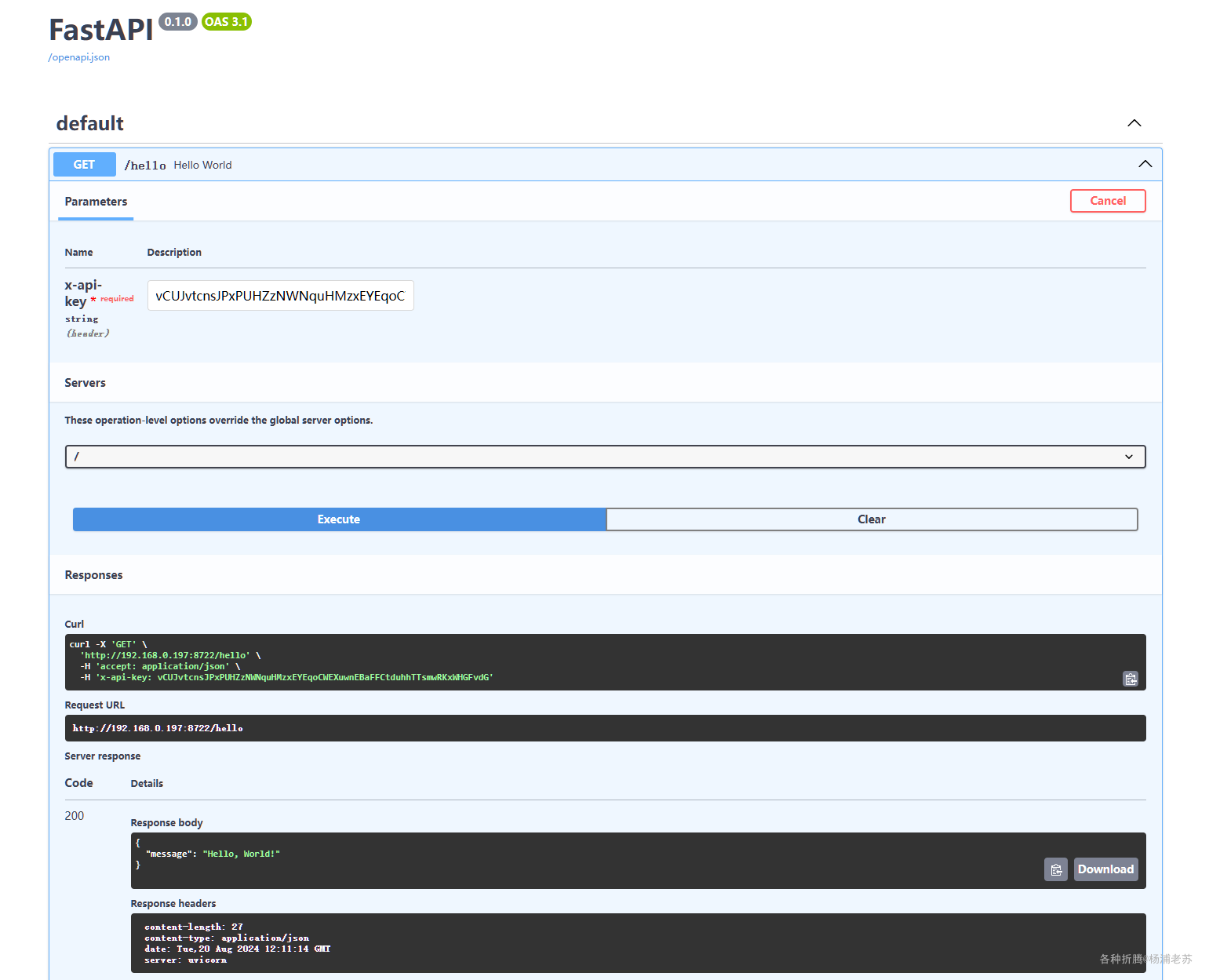Click the content-length: 27 header line
Viewport: 1209px width, 980px height.
[194, 927]
